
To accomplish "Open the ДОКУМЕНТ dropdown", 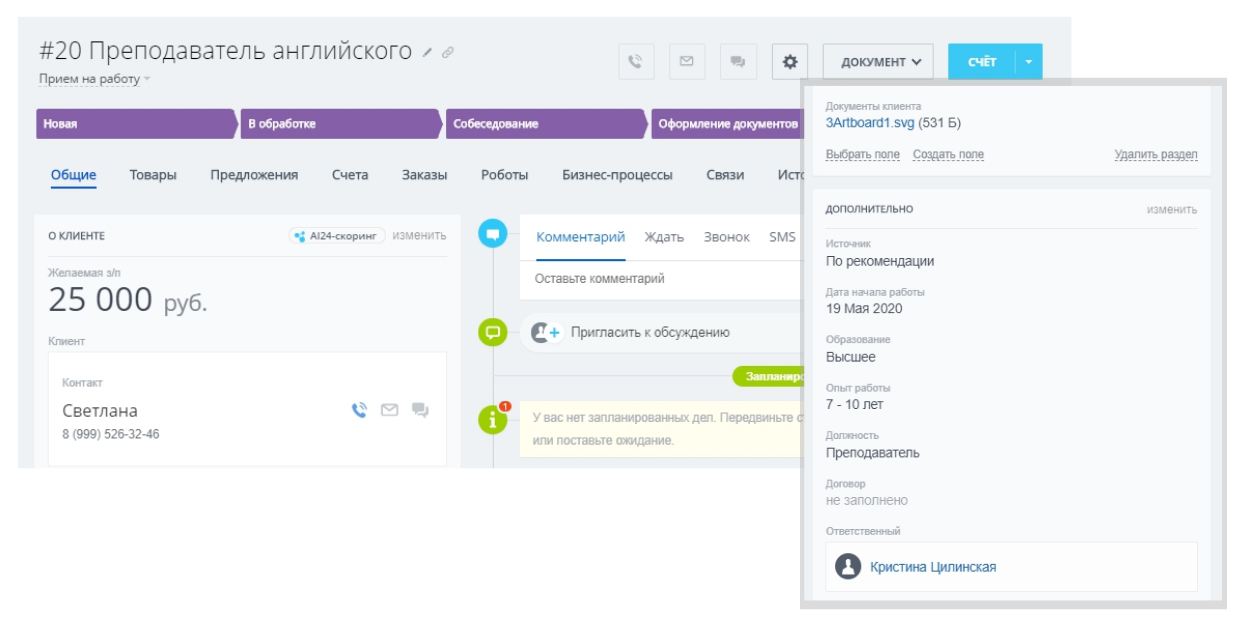I will [x=878, y=61].
